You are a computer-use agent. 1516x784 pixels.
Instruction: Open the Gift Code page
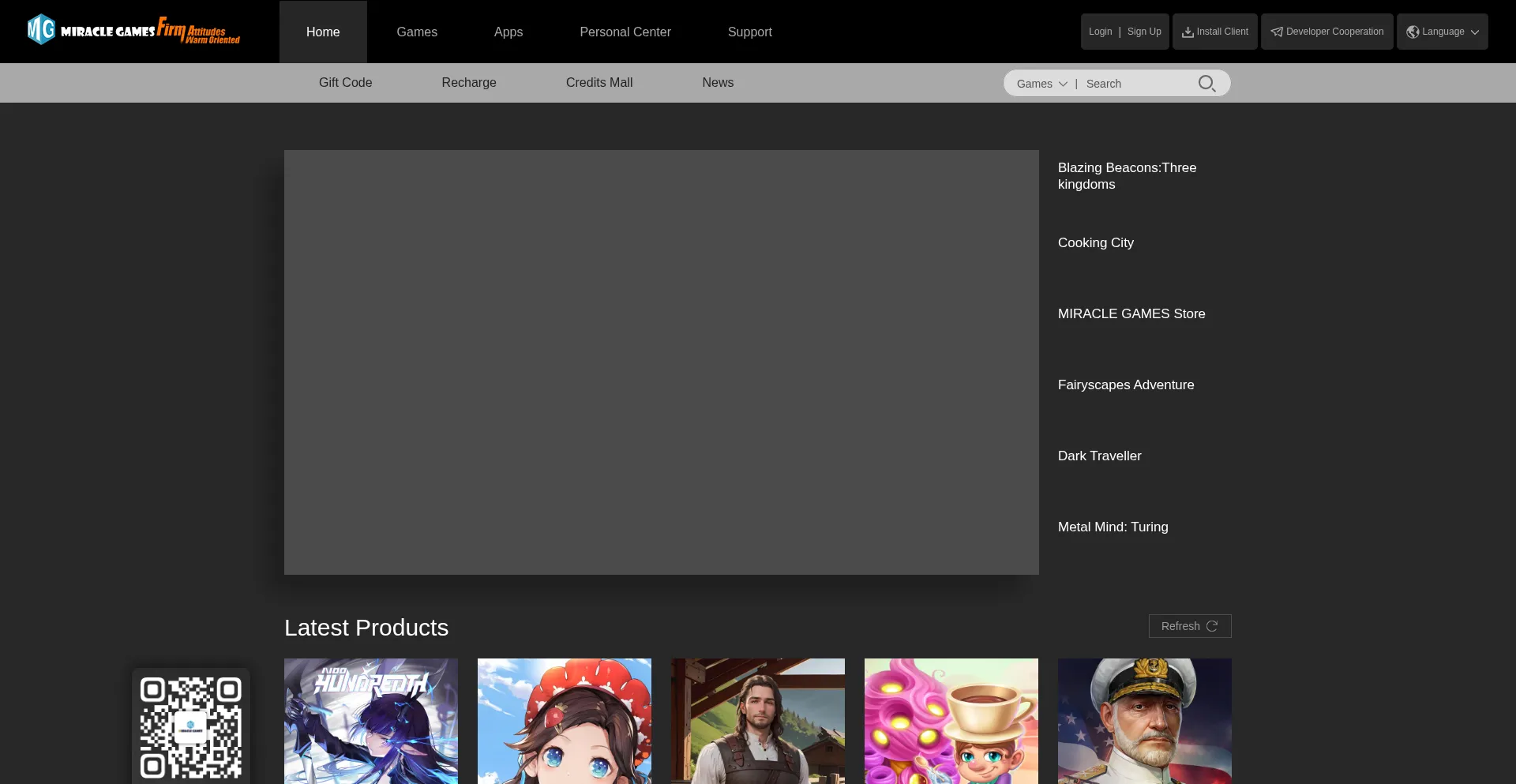[345, 82]
